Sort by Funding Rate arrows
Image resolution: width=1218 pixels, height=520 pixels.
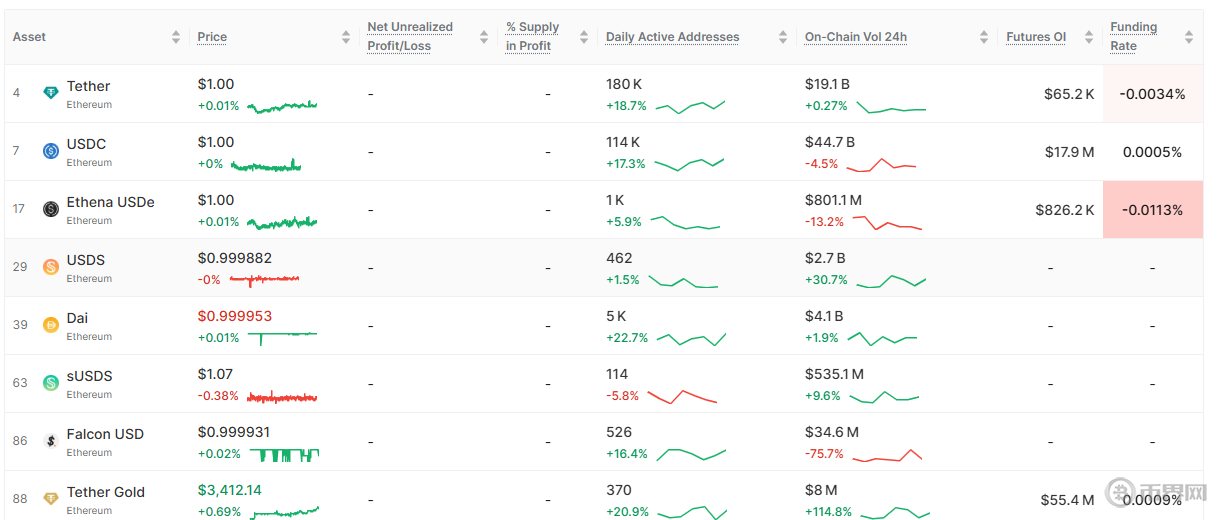tap(1188, 37)
